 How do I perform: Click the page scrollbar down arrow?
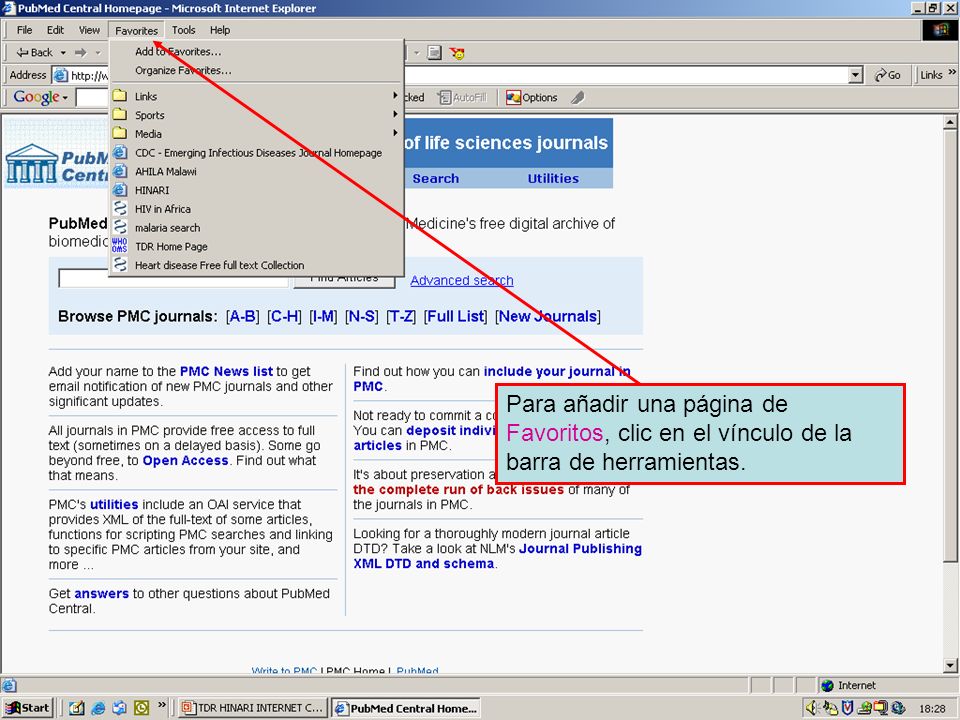950,666
